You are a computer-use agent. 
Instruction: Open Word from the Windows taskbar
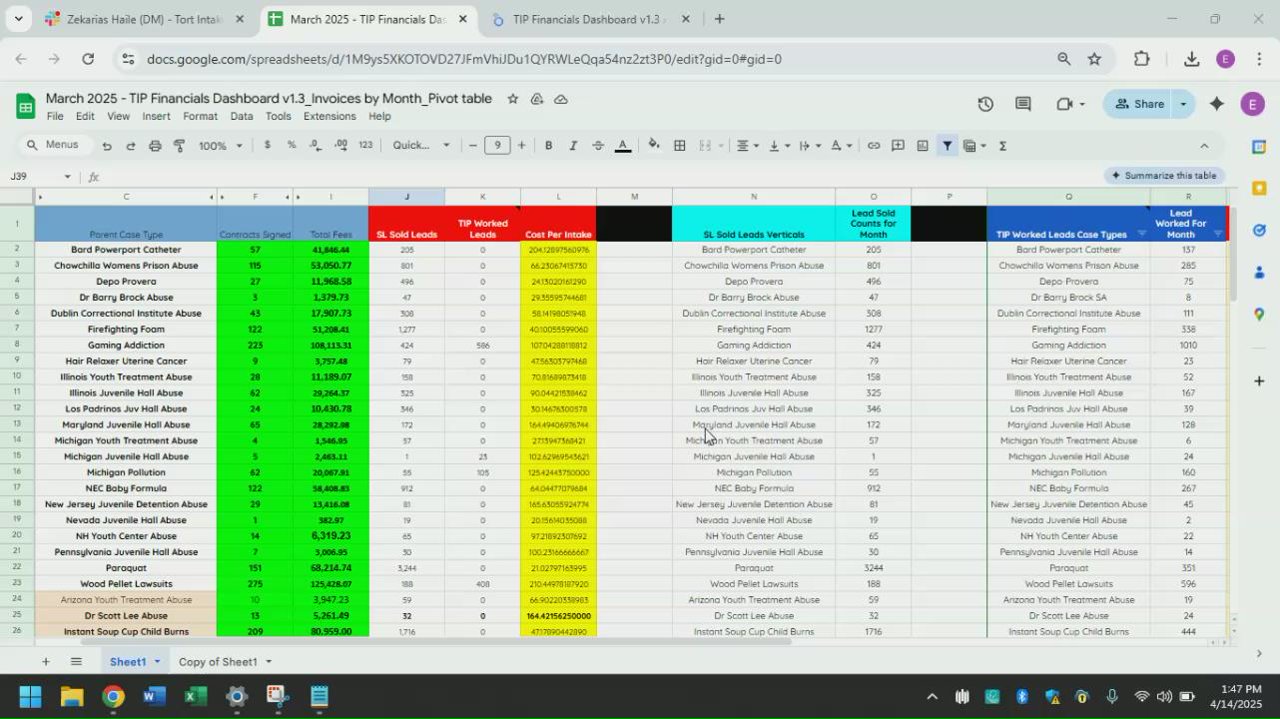click(154, 696)
